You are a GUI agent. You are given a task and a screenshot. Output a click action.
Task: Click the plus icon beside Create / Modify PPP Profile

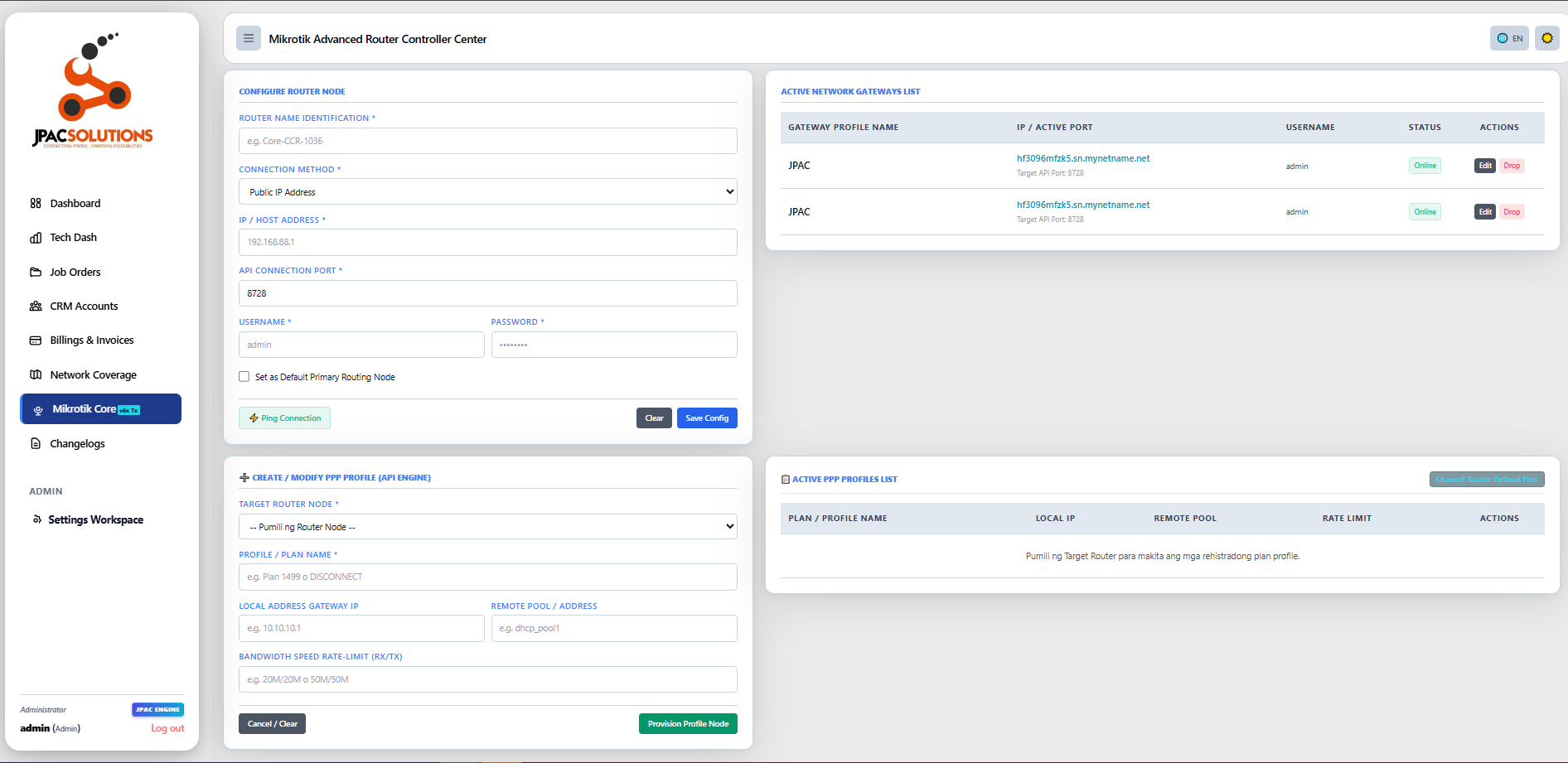click(244, 478)
